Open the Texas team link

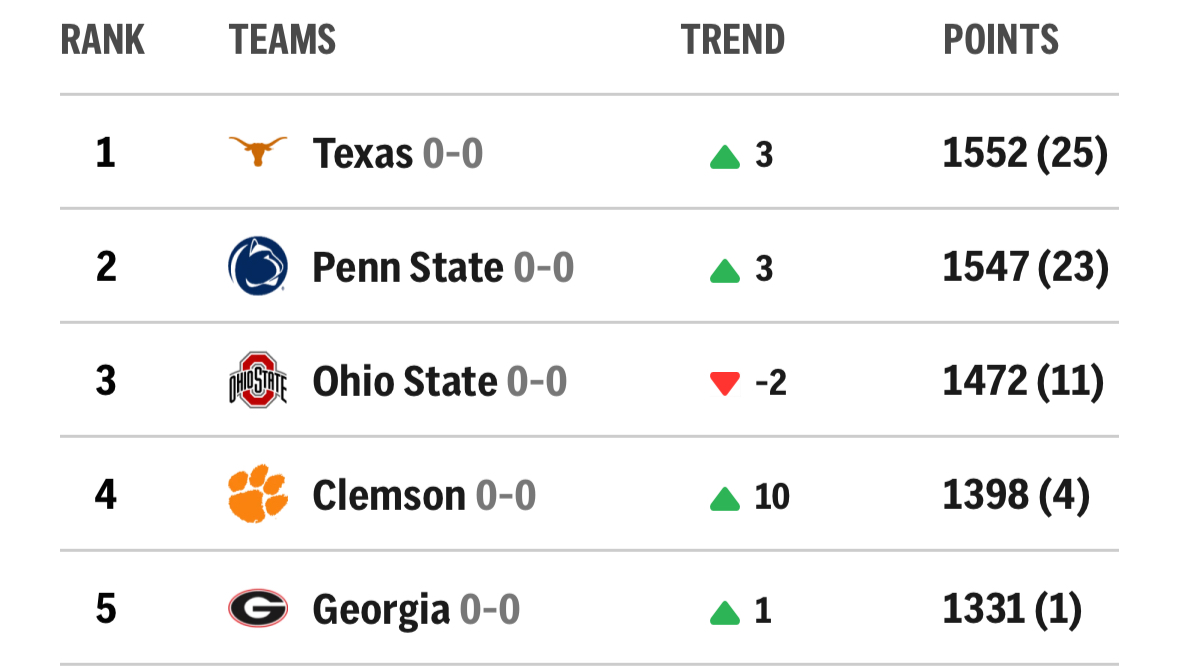pyautogui.click(x=362, y=154)
